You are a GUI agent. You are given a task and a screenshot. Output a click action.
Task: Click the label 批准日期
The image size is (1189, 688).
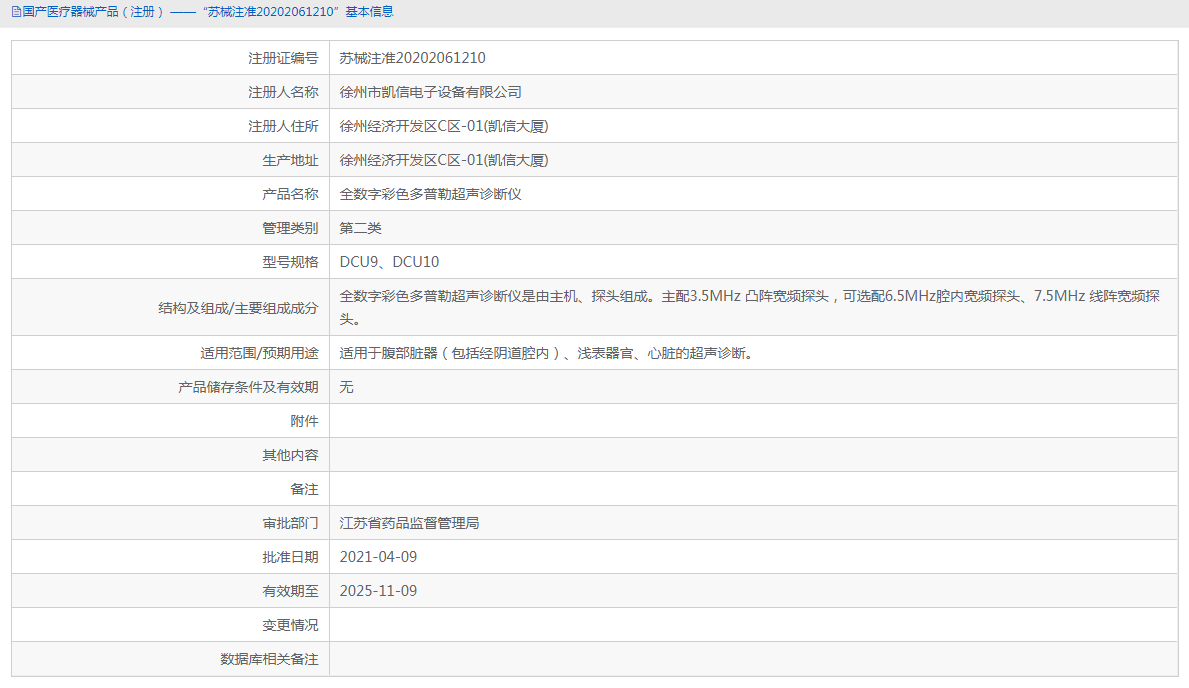pyautogui.click(x=290, y=557)
